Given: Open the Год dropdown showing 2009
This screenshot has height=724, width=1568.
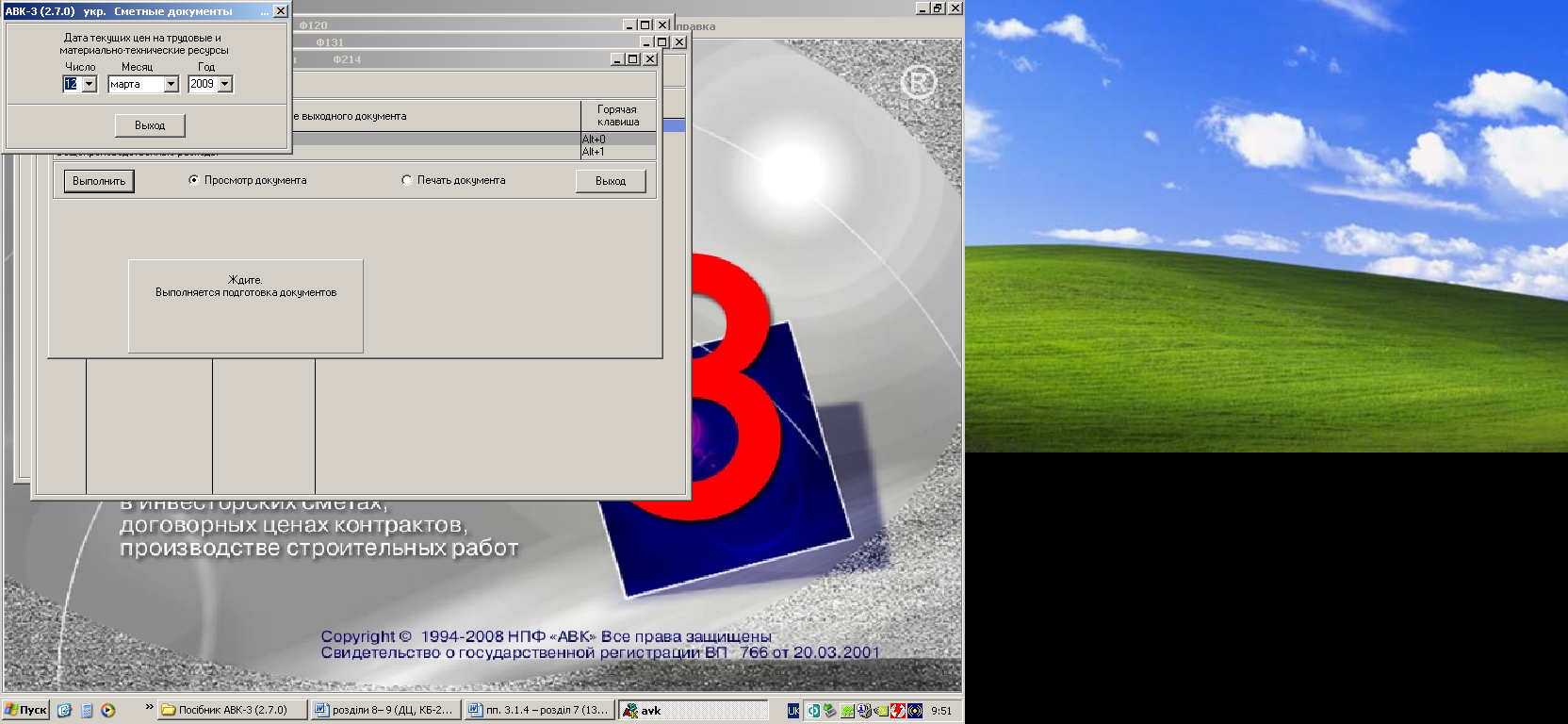Looking at the screenshot, I should [224, 84].
